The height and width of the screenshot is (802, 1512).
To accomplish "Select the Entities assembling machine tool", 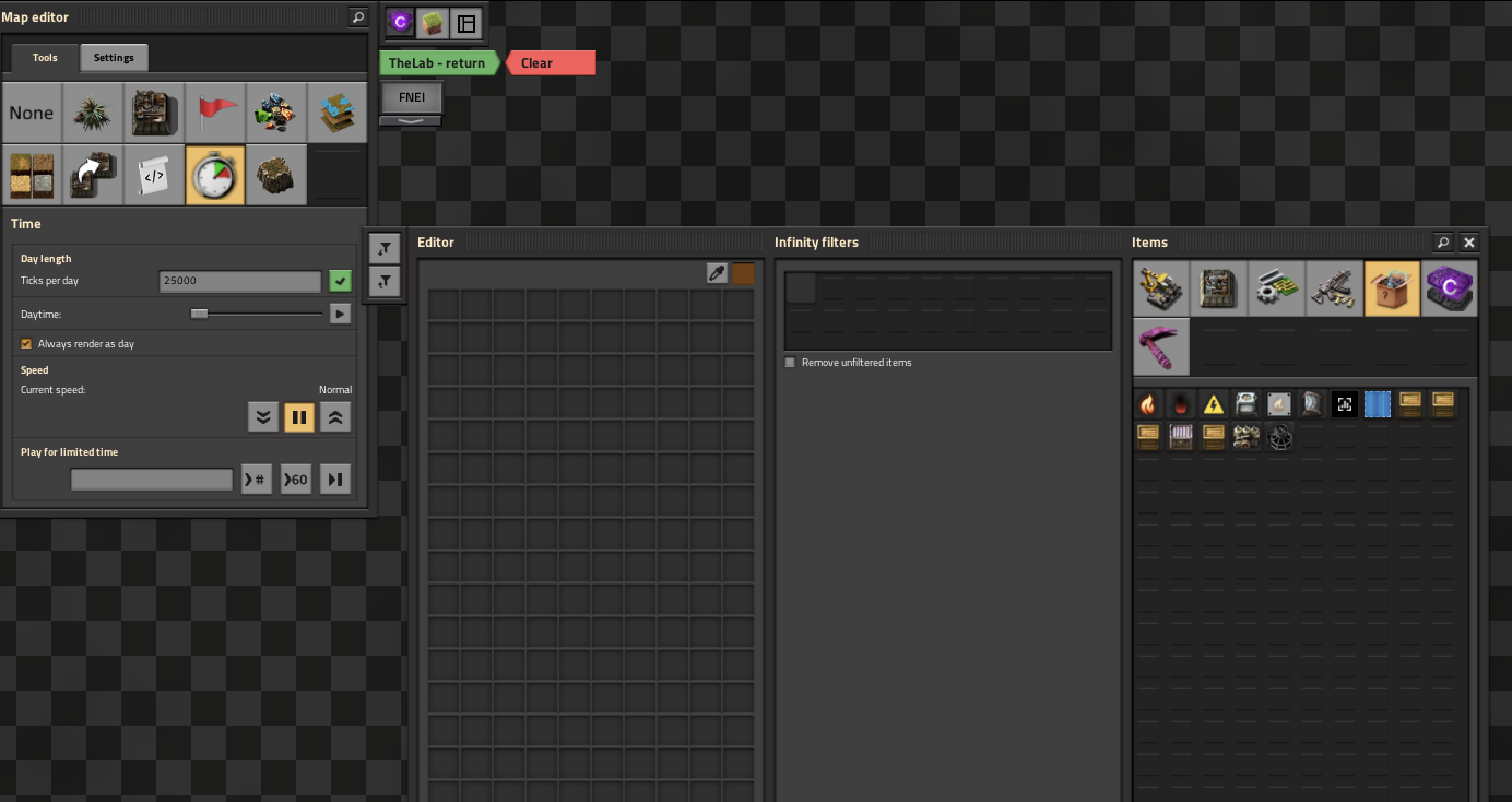I will 154,113.
